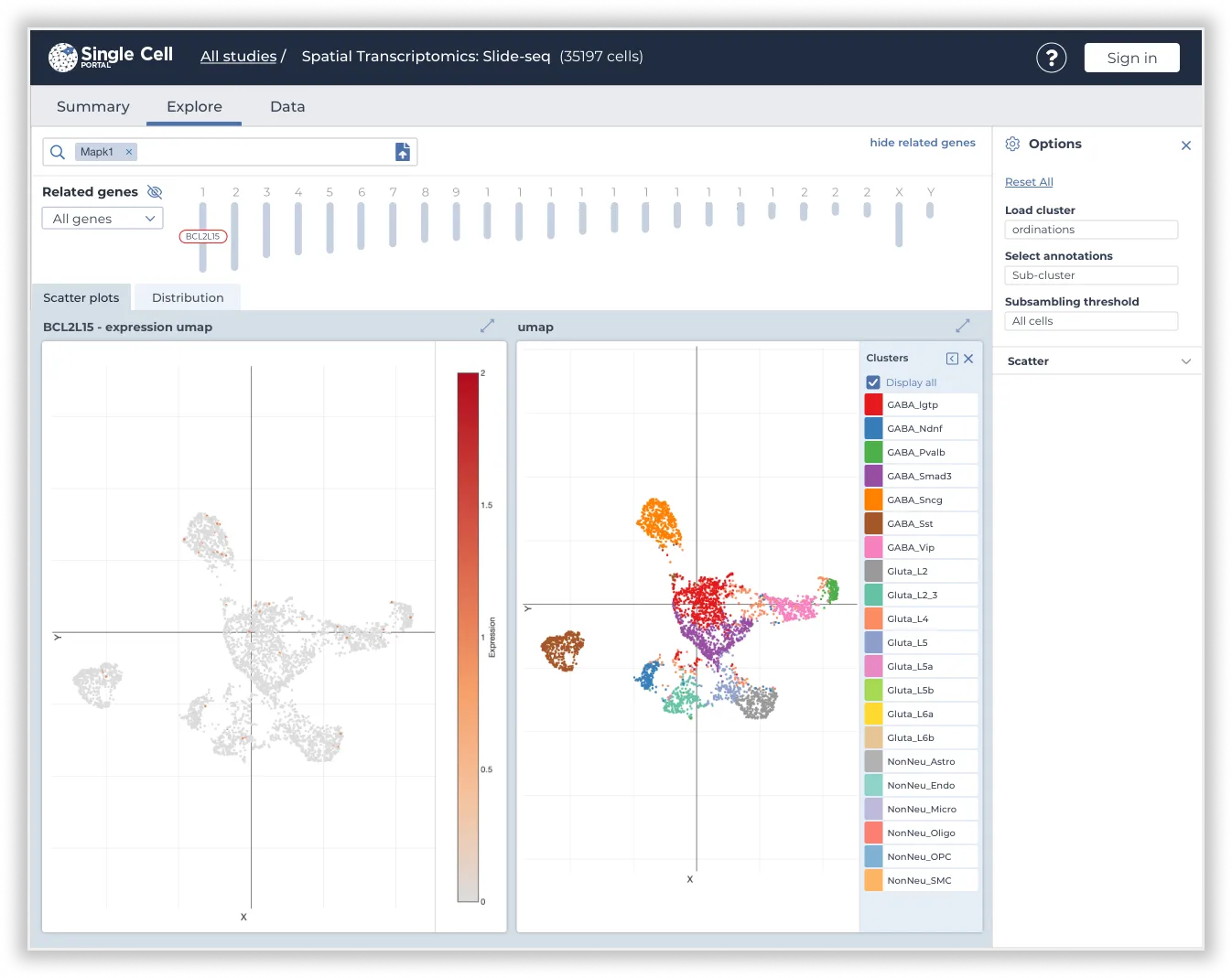
Task: Select the BCL2L15 gene marker on ideogram
Action: pyautogui.click(x=203, y=236)
